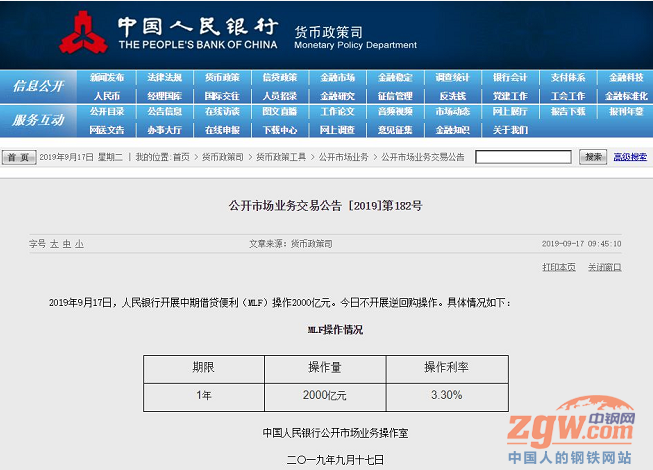Go to the 金融市场 navigation item
Image resolution: width=653 pixels, height=470 pixels.
click(x=337, y=78)
